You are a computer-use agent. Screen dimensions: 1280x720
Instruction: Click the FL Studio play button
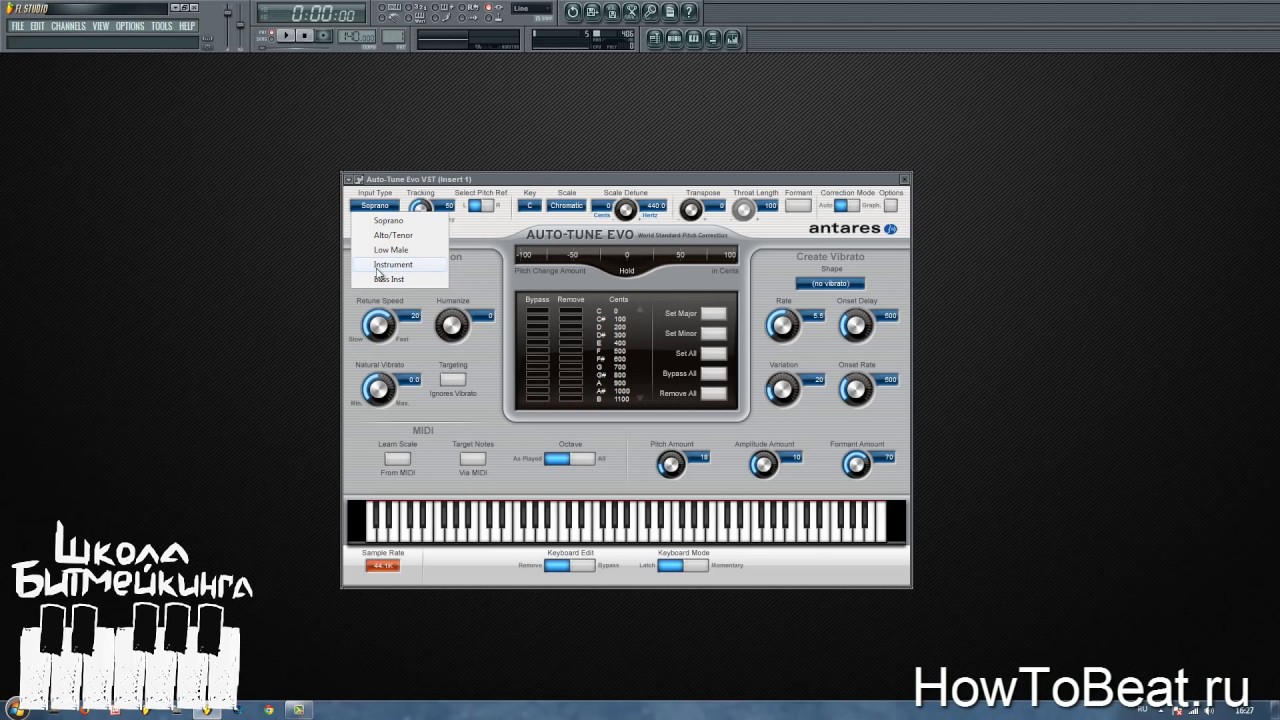tap(285, 36)
